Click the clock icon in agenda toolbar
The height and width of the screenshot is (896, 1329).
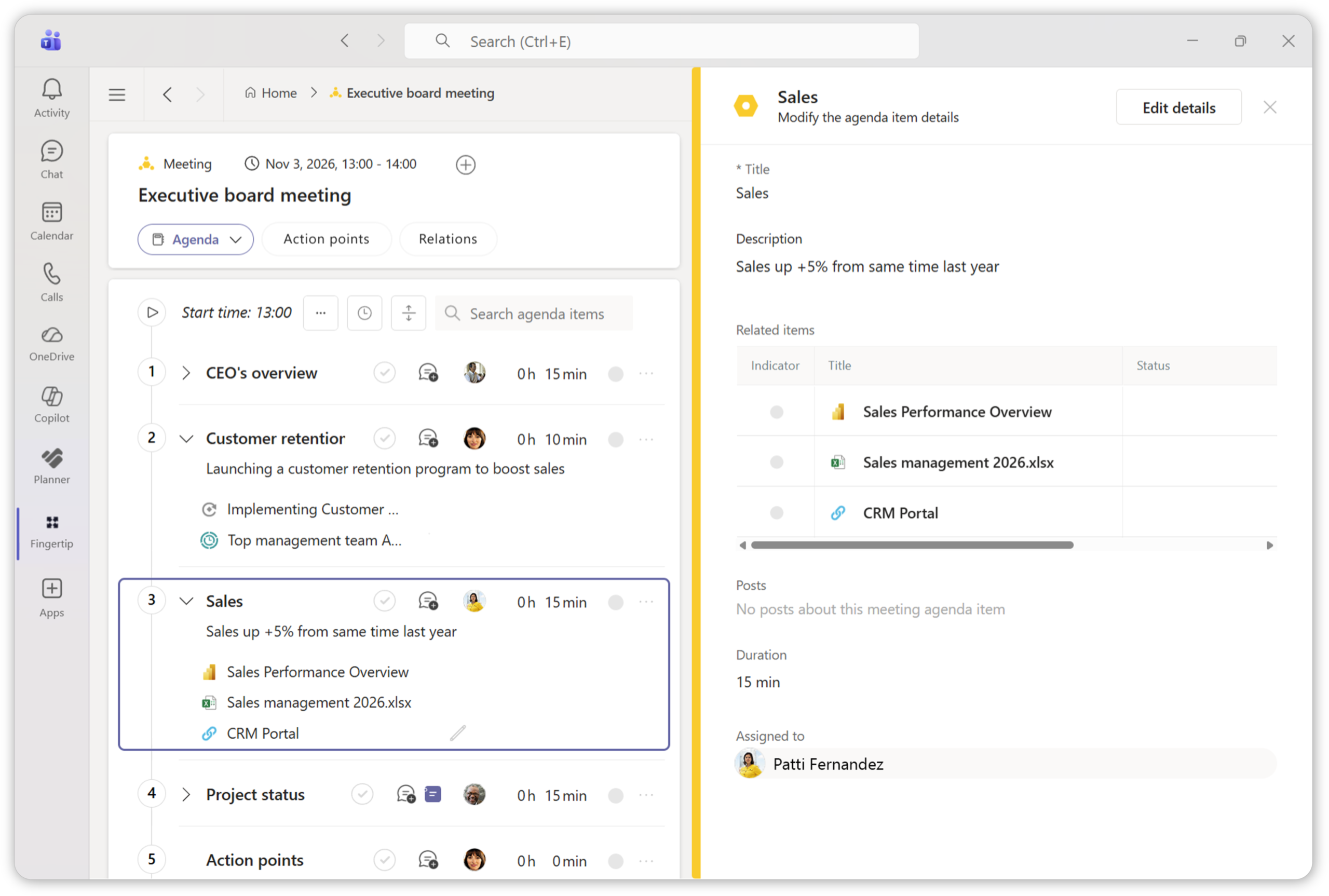(364, 313)
